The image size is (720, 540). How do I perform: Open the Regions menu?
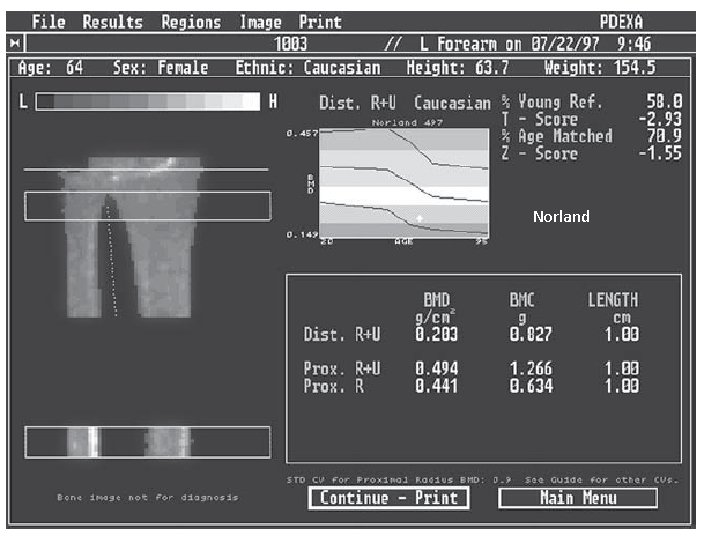(x=191, y=22)
